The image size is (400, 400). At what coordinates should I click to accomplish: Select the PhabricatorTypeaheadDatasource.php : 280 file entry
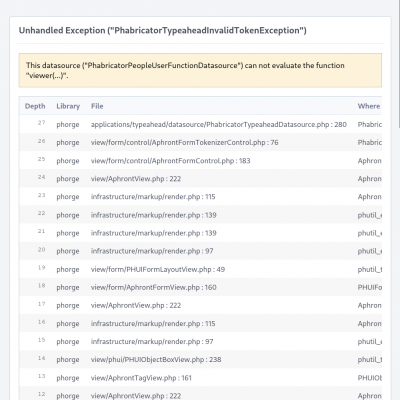coord(219,124)
